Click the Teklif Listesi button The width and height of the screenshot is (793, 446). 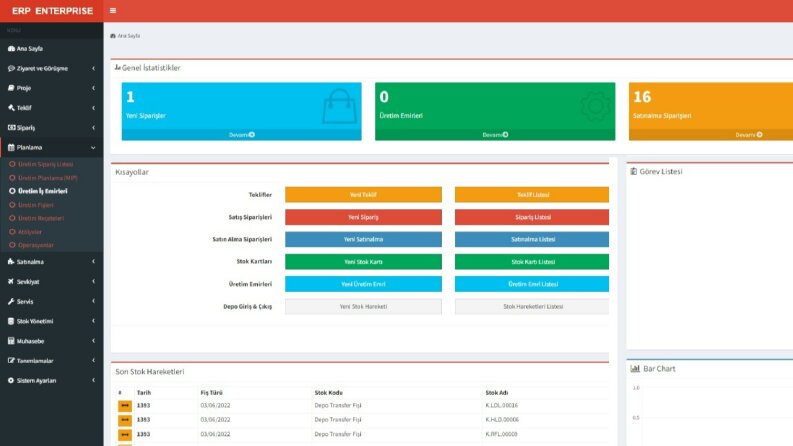[x=532, y=195]
